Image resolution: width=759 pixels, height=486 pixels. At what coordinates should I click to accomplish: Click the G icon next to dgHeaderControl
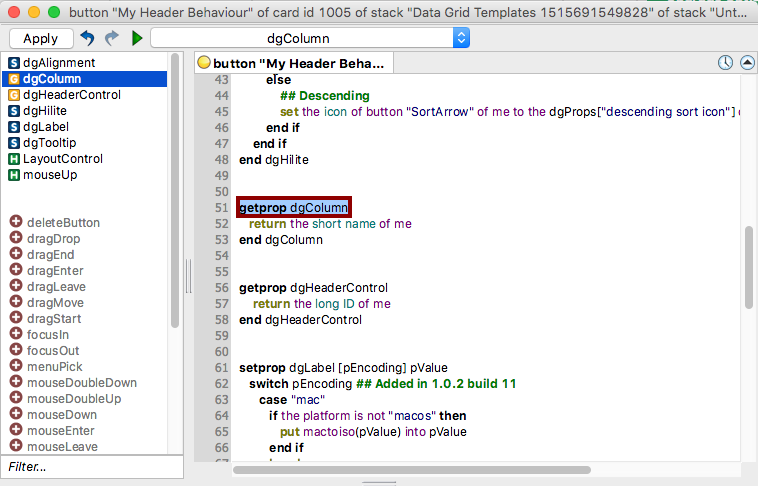[x=14, y=95]
